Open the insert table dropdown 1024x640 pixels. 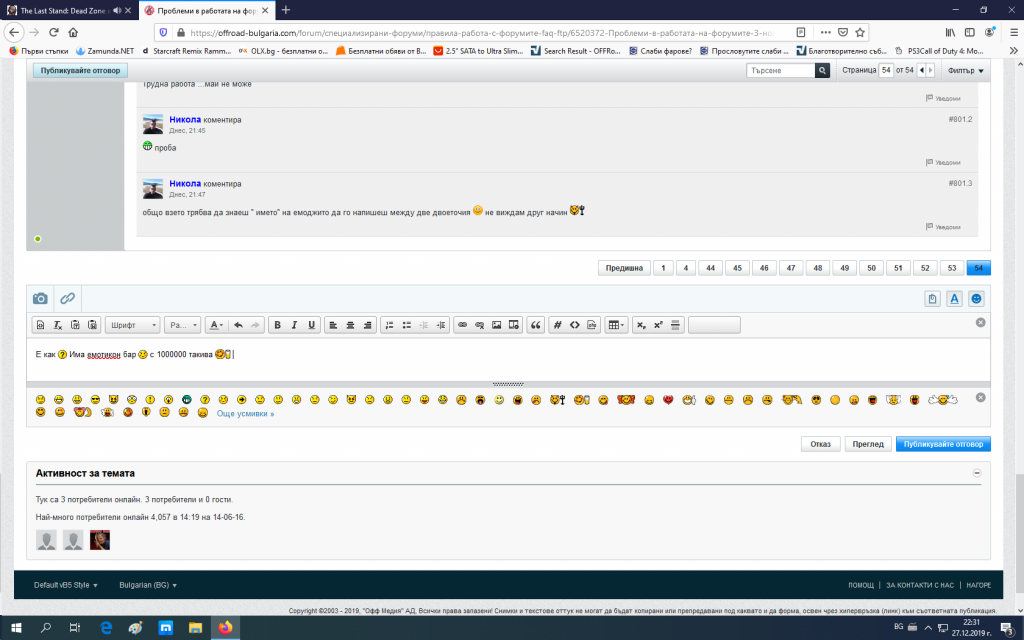(616, 325)
